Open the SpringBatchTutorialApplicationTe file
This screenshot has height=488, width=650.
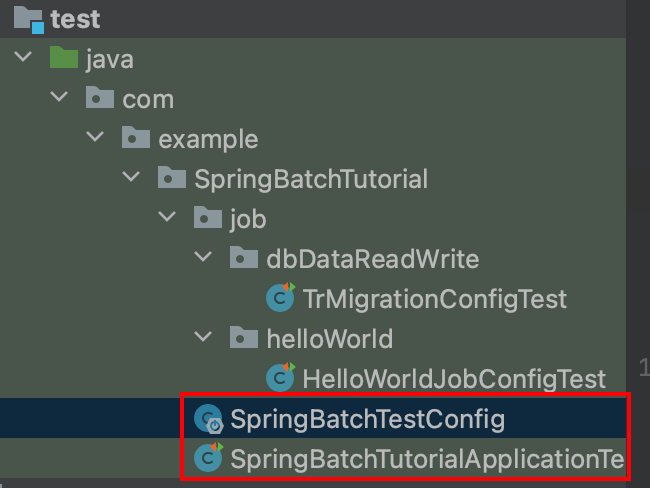click(x=427, y=459)
